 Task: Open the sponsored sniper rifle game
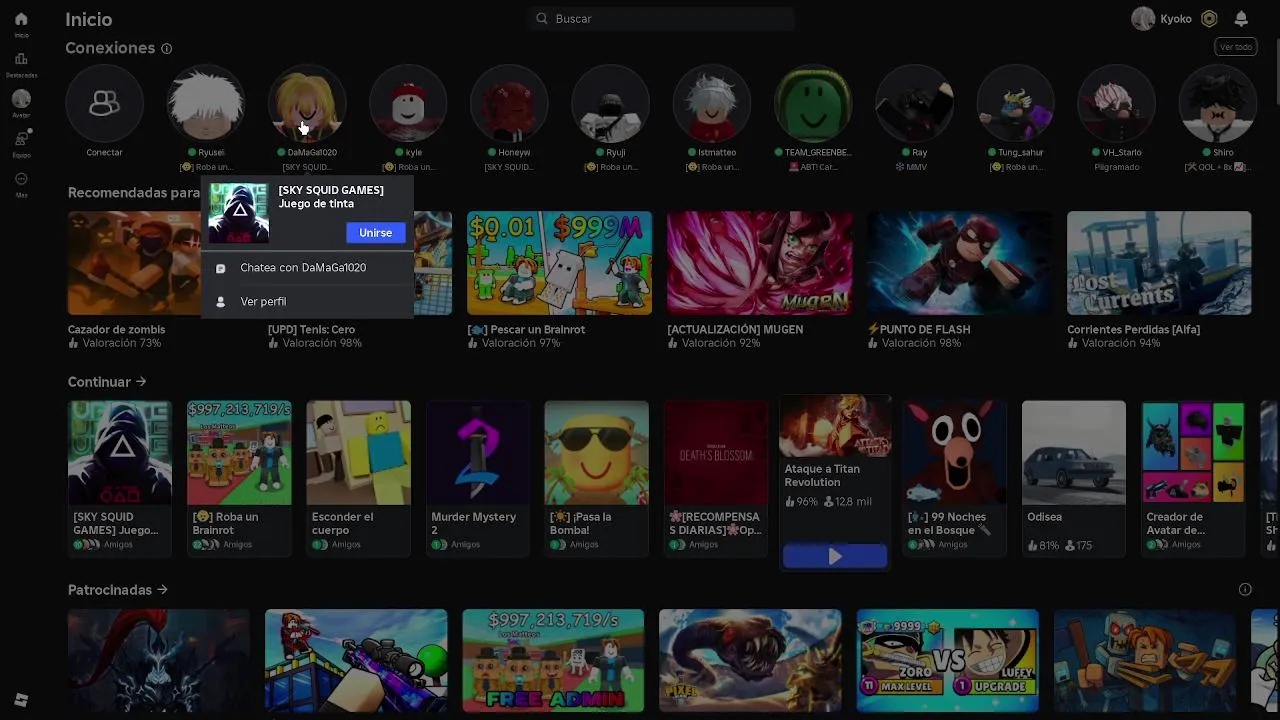(x=356, y=660)
